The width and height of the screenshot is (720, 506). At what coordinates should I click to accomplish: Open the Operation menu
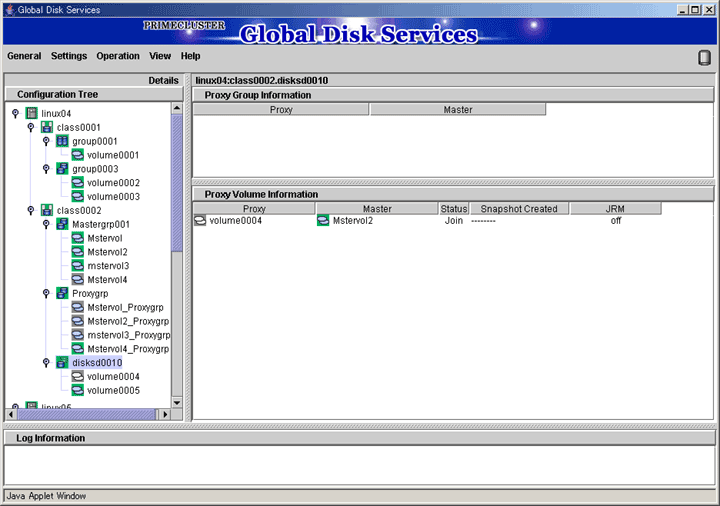click(118, 56)
